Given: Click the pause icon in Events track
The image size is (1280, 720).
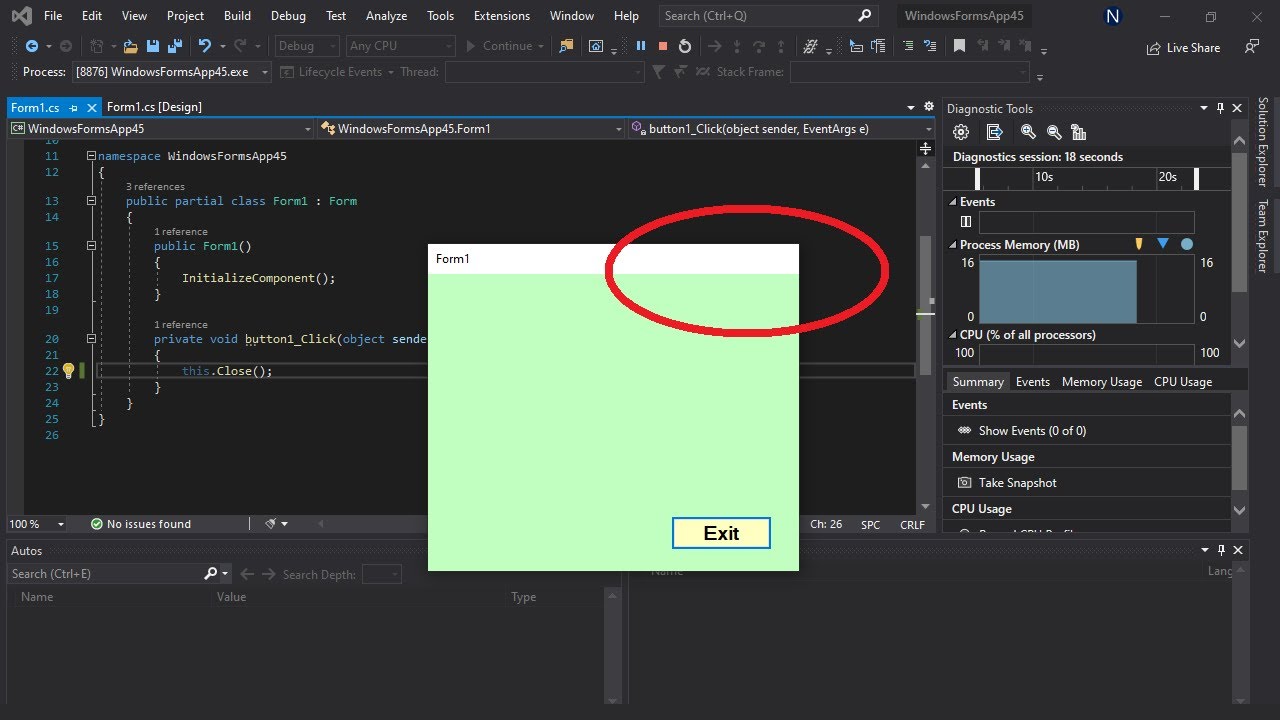Looking at the screenshot, I should pyautogui.click(x=966, y=222).
